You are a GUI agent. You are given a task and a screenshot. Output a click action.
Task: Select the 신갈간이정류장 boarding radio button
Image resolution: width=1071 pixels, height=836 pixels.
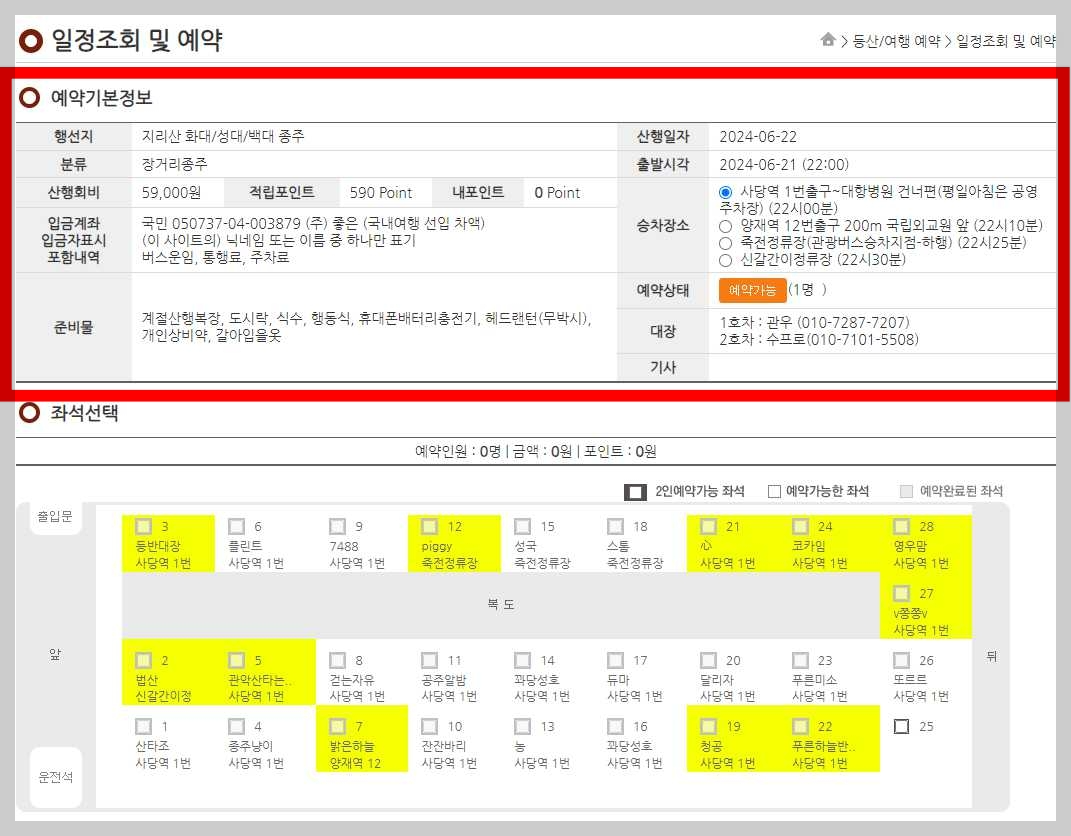725,260
